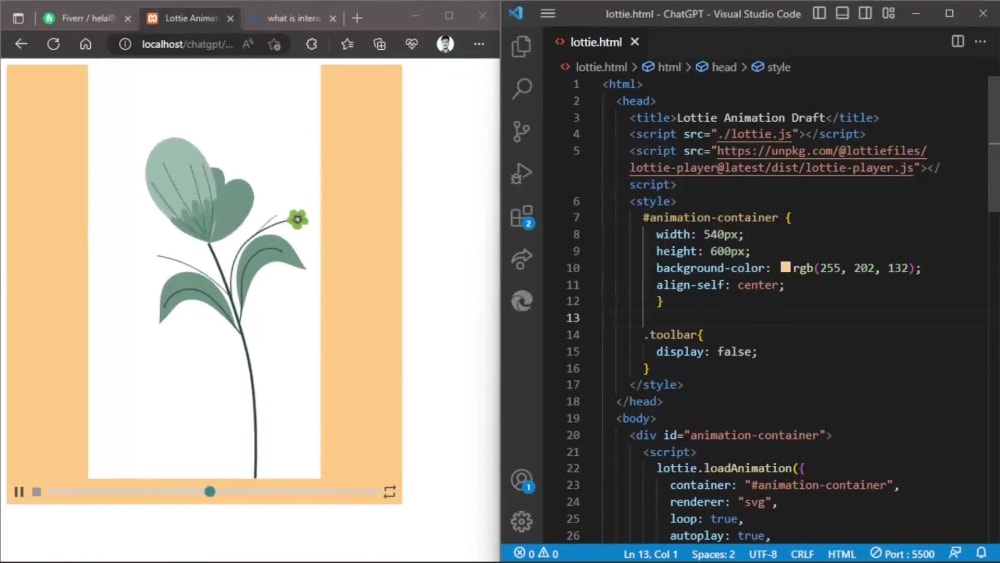Split the lottie.html editor to the right
1000x563 pixels.
click(x=958, y=41)
